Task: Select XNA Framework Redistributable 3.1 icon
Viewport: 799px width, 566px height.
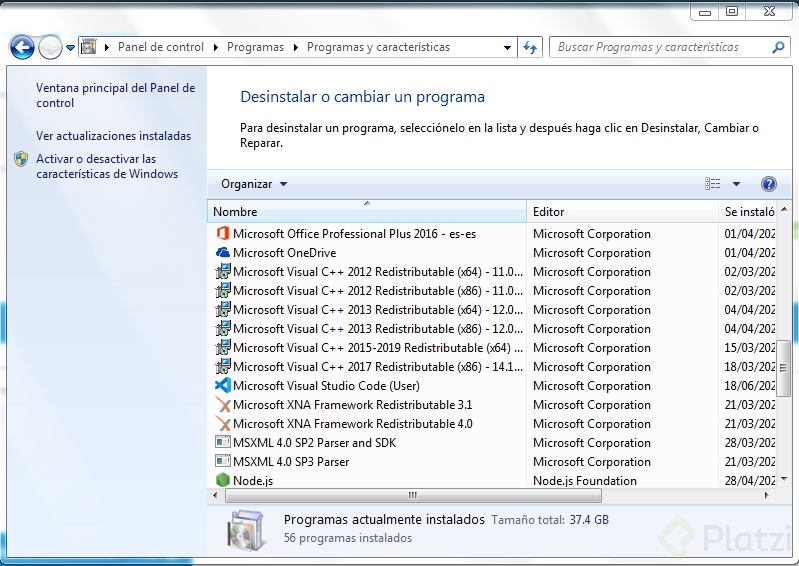Action: point(223,405)
